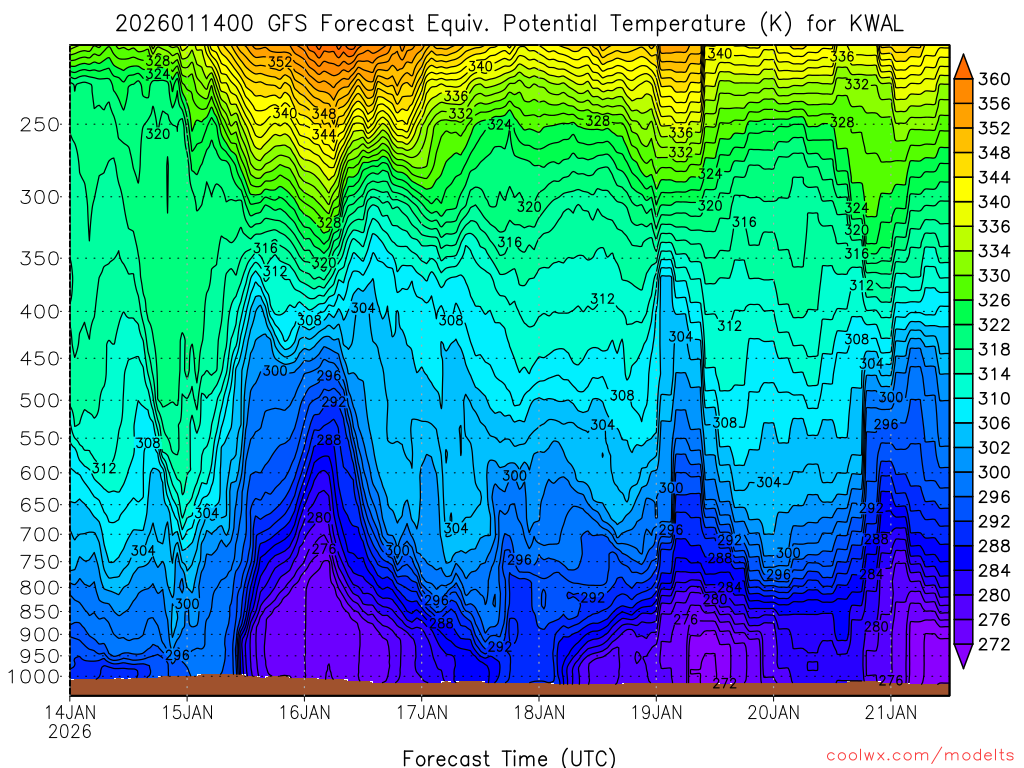Click the 272 value on the color legend

994,644
